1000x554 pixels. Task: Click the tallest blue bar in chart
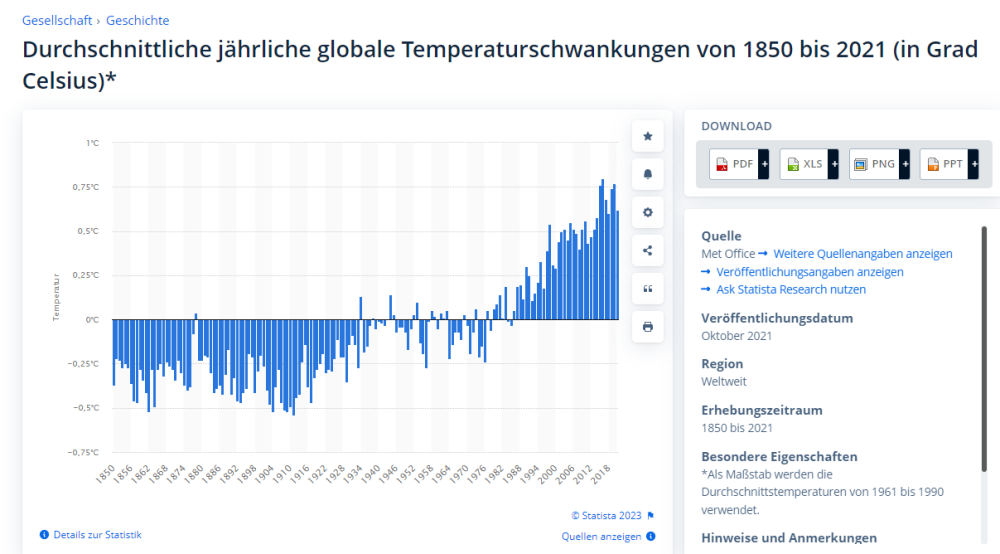click(x=602, y=250)
